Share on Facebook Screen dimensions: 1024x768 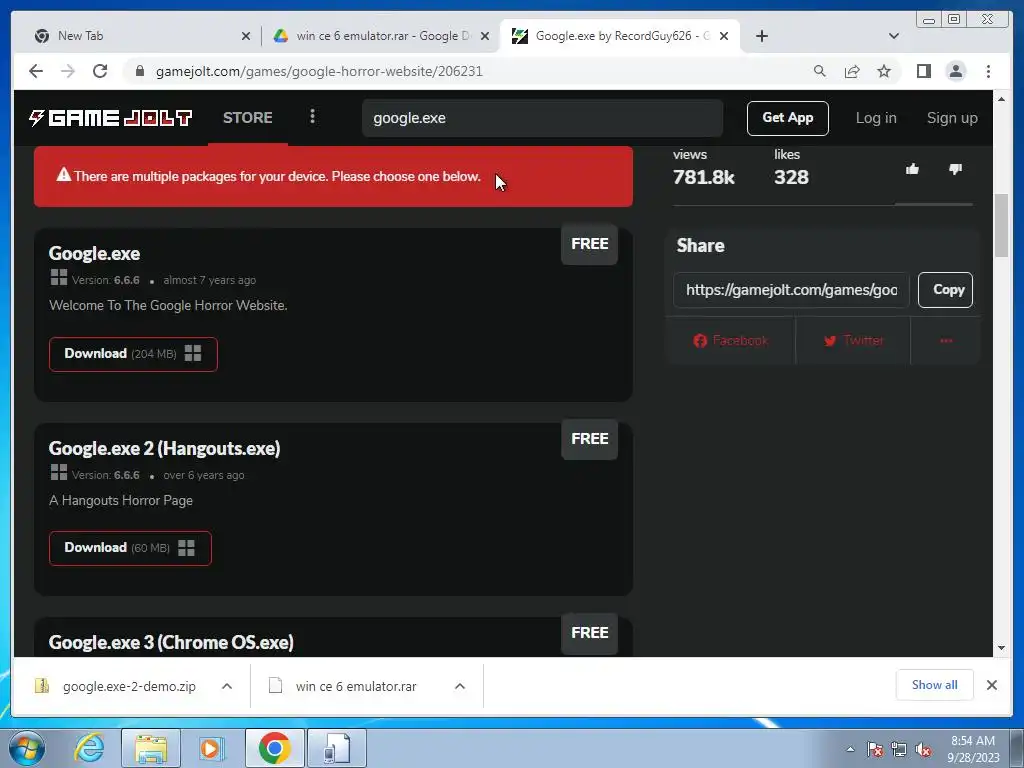(730, 340)
